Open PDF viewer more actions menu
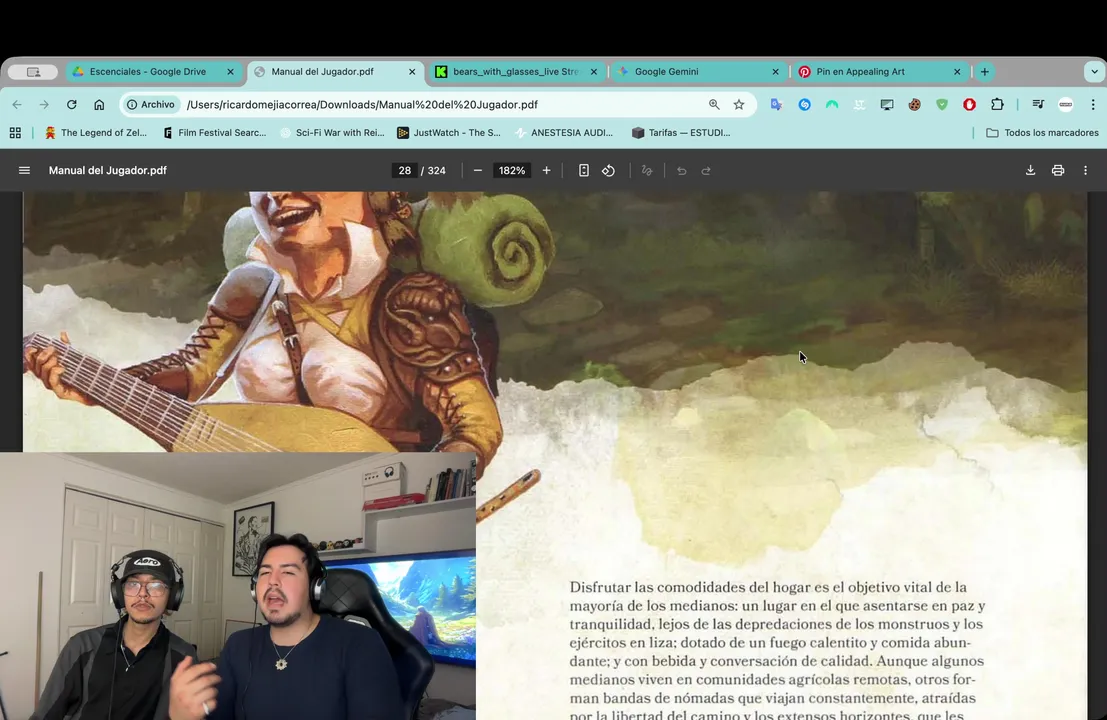This screenshot has height=720, width=1107. tap(1085, 170)
